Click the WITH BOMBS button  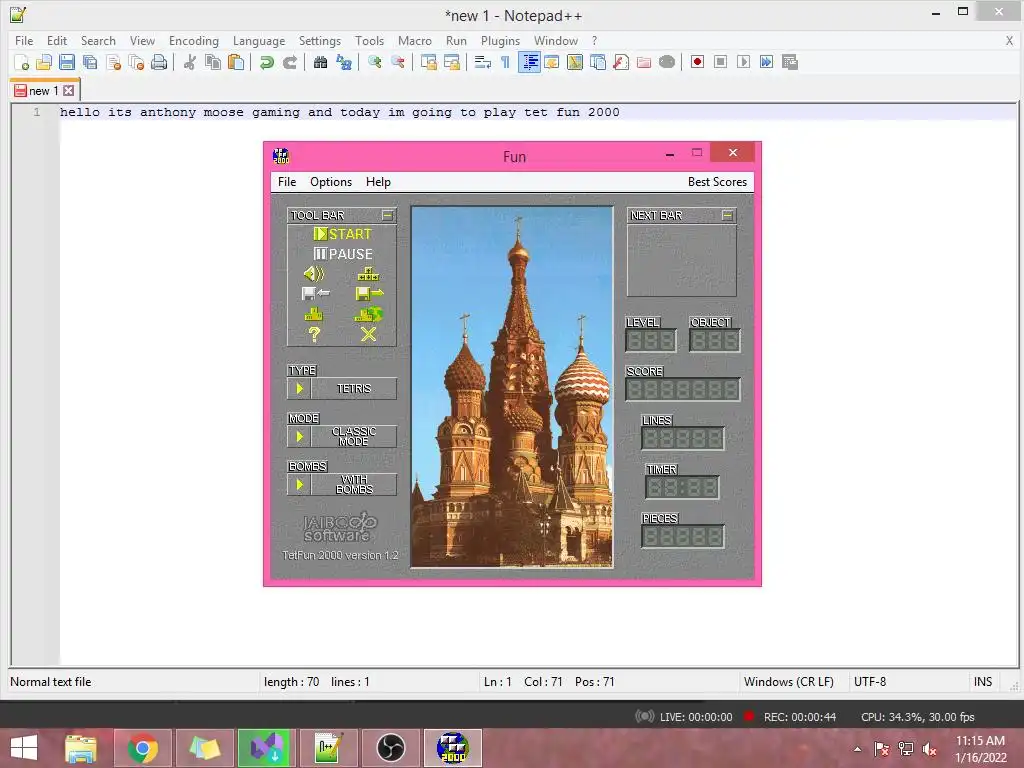click(x=354, y=485)
